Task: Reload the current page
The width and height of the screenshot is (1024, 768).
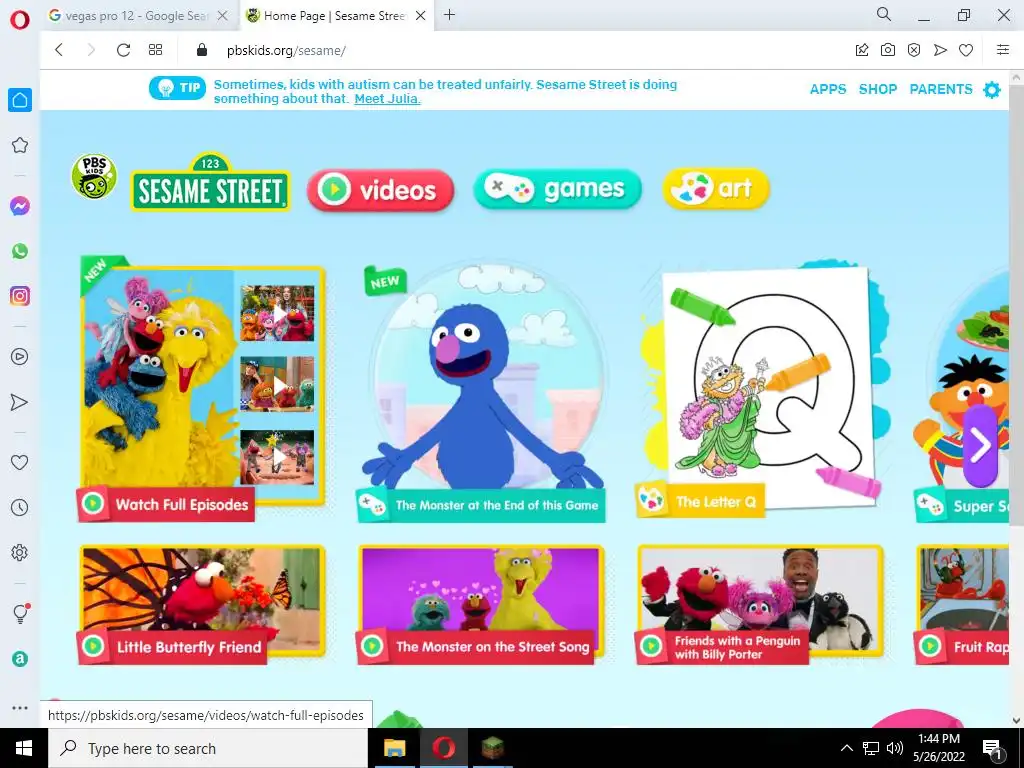Action: pos(123,50)
